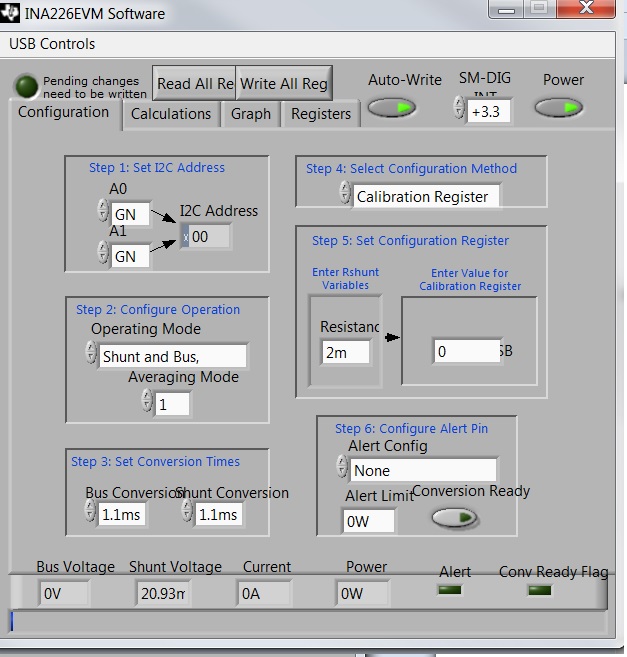Click the Step 5: Set Configuration Register heading
This screenshot has height=657, width=627.
[410, 241]
